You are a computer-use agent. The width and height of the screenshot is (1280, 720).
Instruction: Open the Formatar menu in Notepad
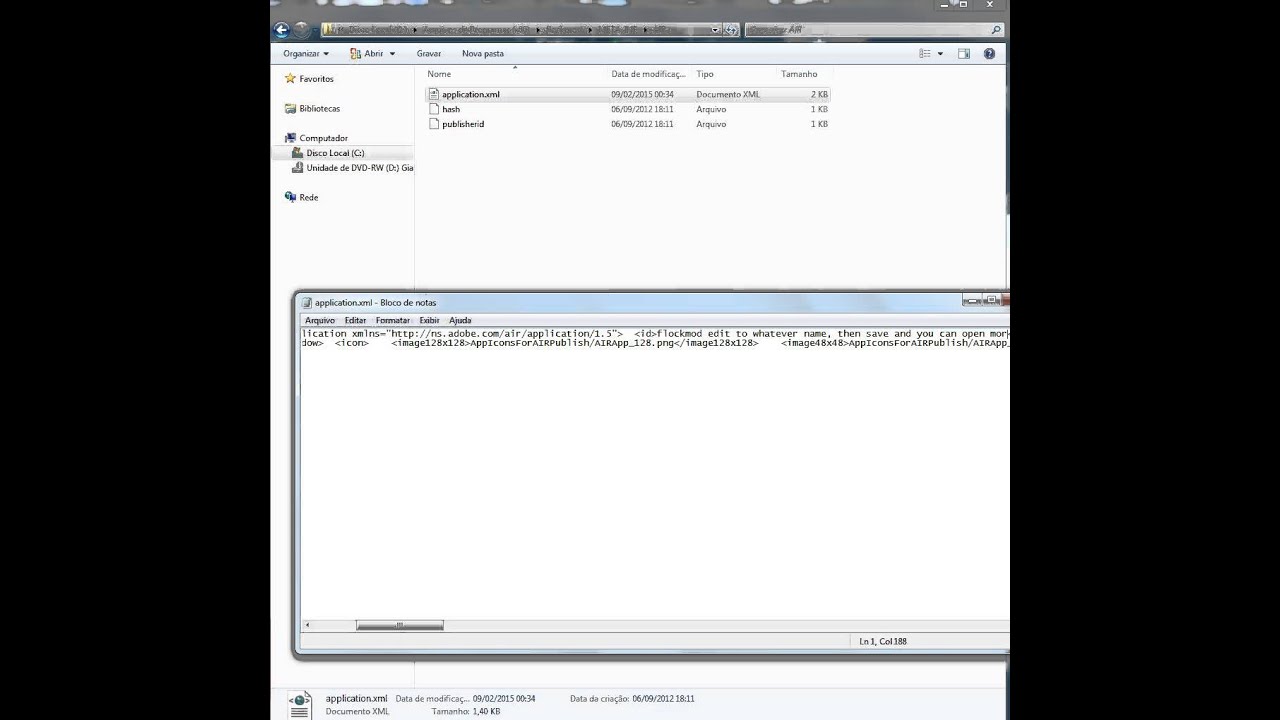393,320
